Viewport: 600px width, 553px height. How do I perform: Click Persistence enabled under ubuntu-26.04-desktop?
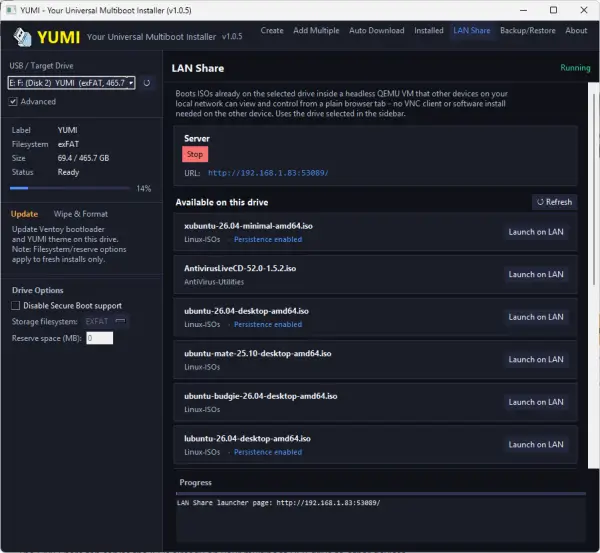pos(268,325)
